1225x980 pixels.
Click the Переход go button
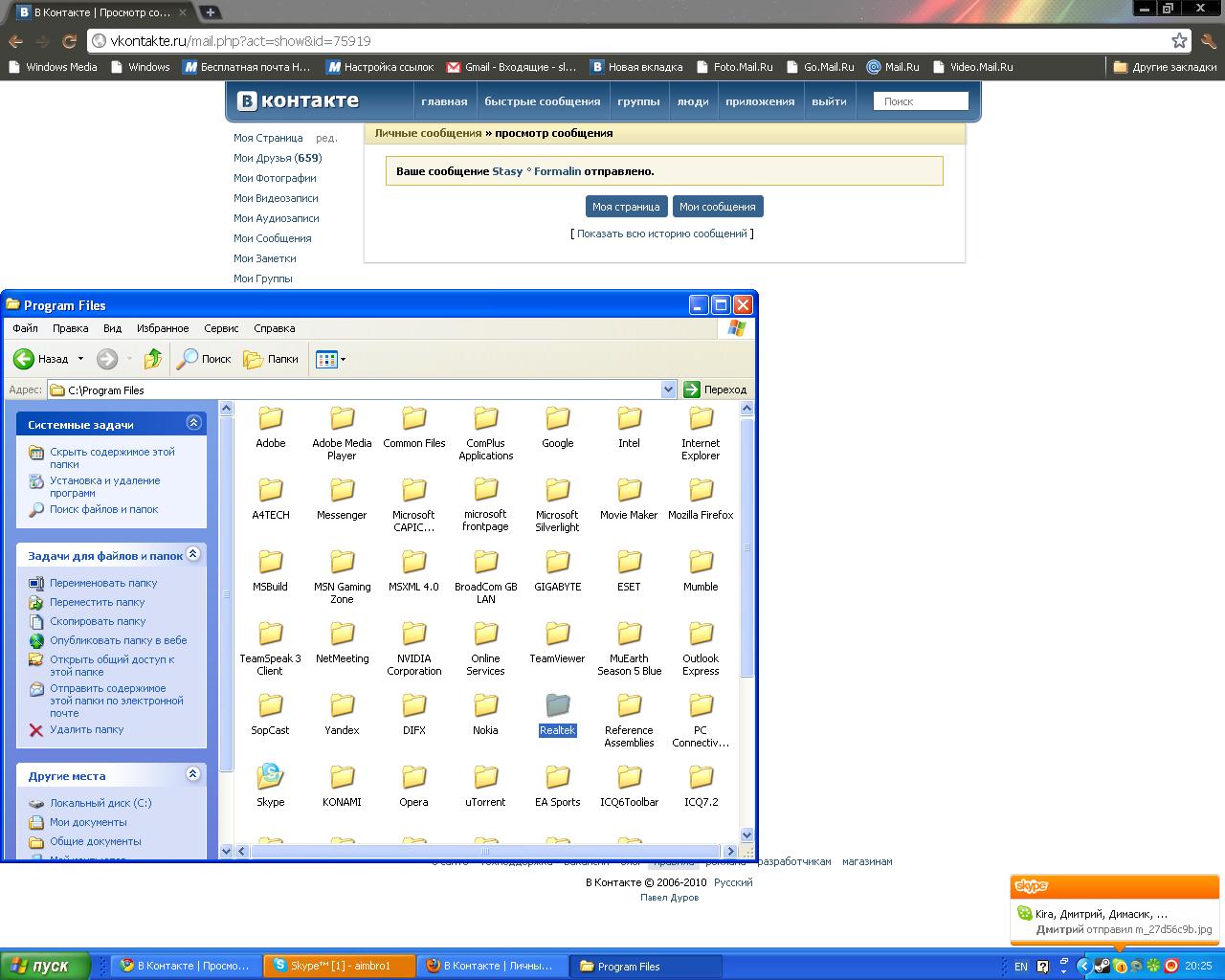(715, 390)
